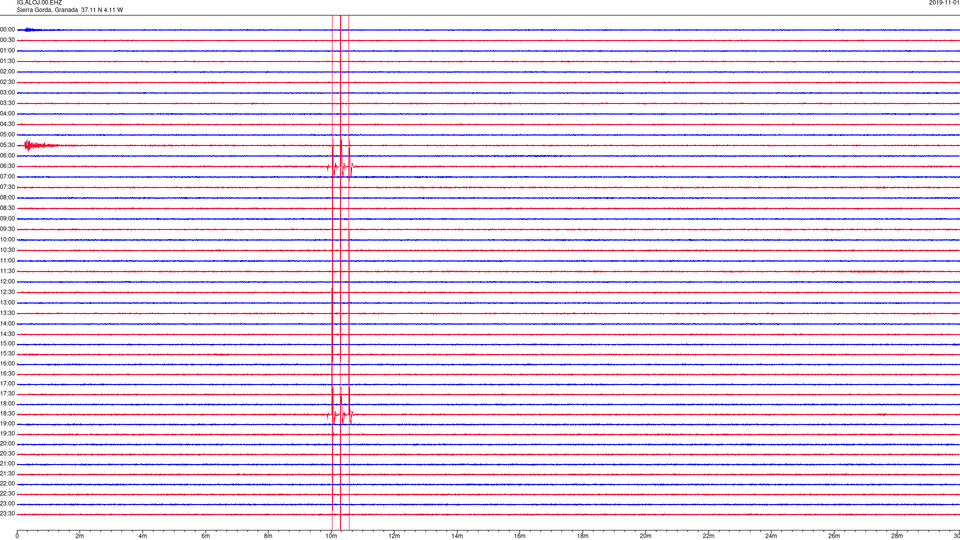This screenshot has width=960, height=540.
Task: Click the 28m axis tick label
Action: coord(897,536)
